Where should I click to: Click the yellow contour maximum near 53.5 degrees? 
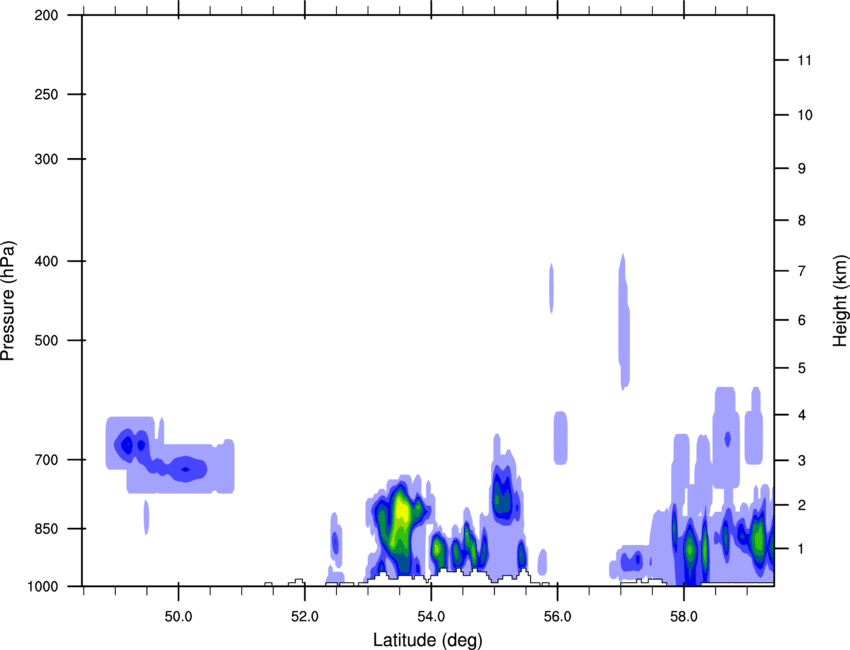402,510
